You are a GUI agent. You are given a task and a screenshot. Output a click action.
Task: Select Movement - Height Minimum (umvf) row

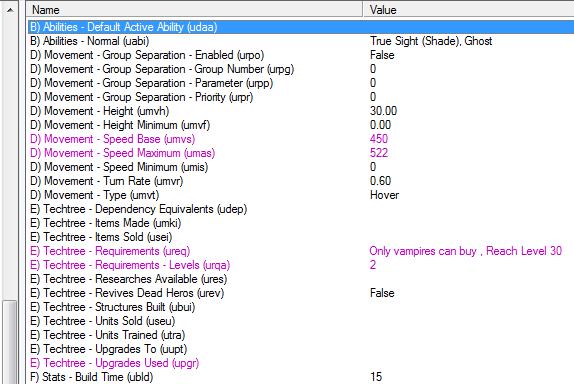301,125
